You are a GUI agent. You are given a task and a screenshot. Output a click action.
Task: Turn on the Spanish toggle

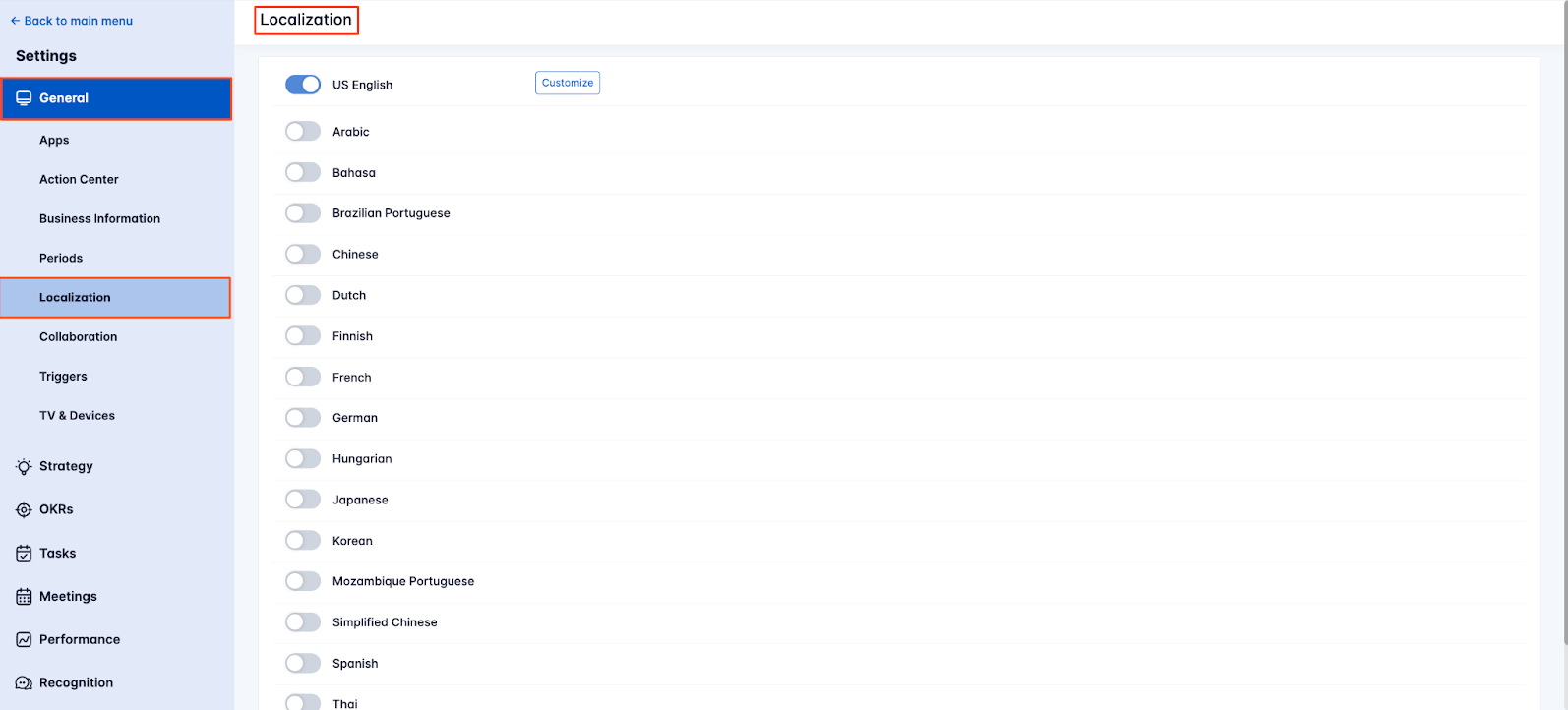(303, 663)
